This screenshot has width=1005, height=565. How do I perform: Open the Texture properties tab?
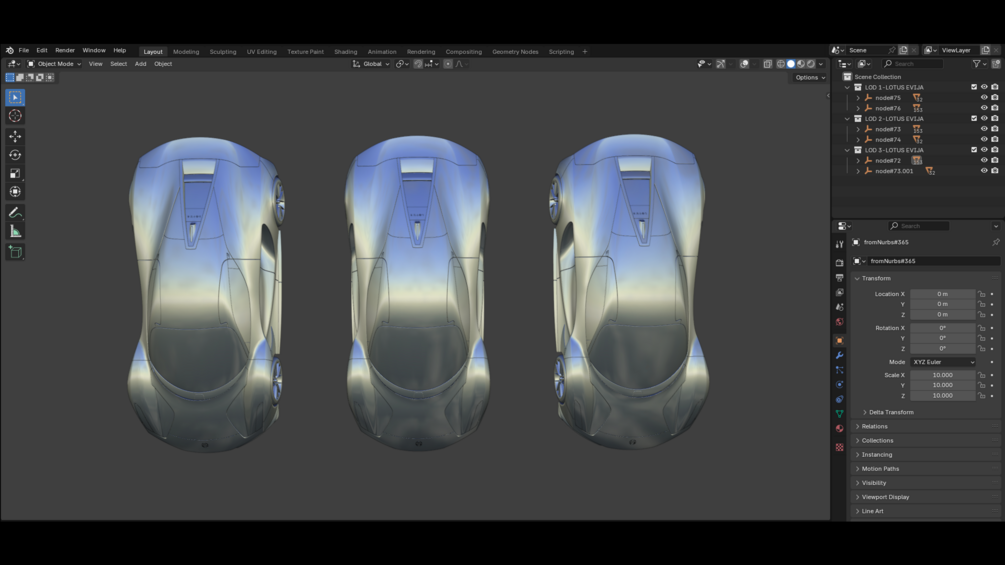840,447
